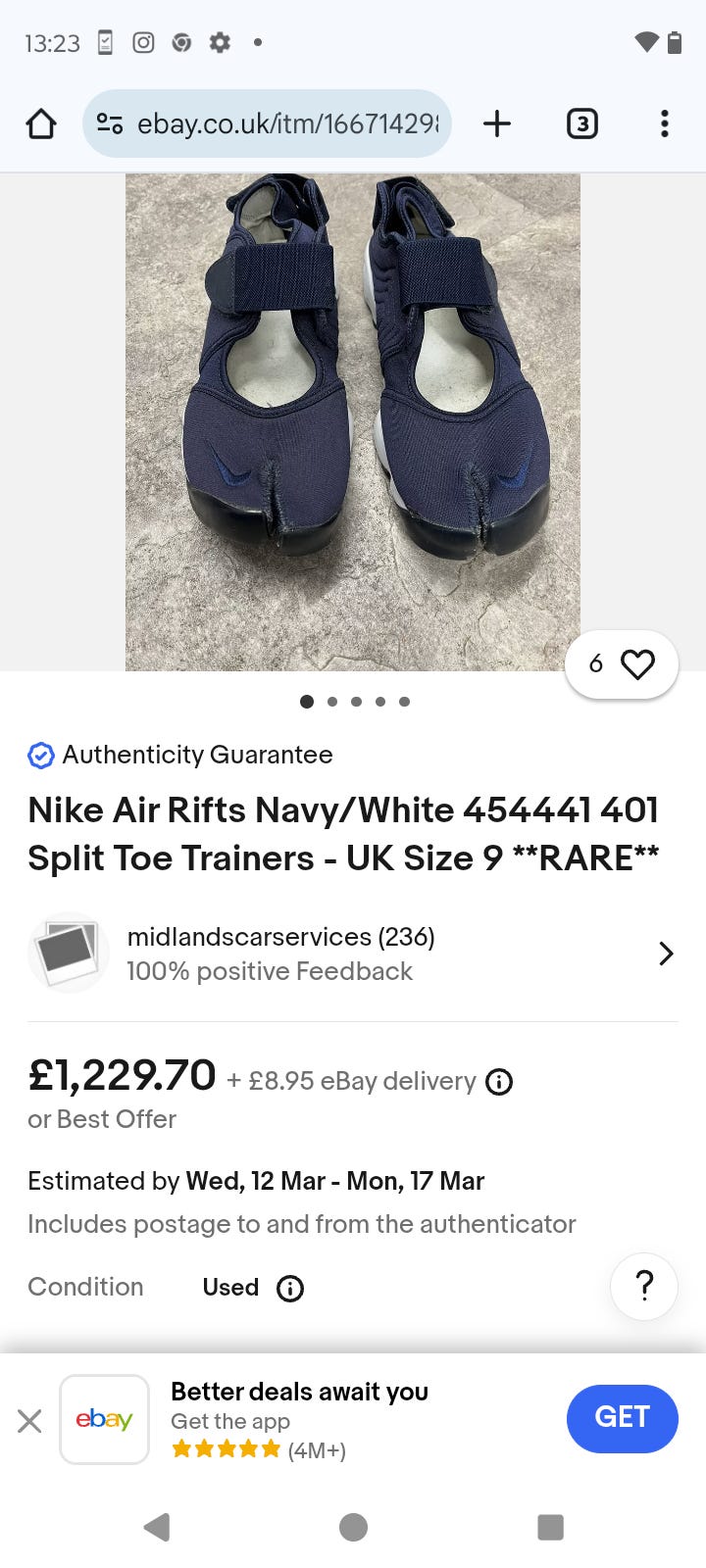Dismiss the eBay app banner

(x=29, y=1420)
